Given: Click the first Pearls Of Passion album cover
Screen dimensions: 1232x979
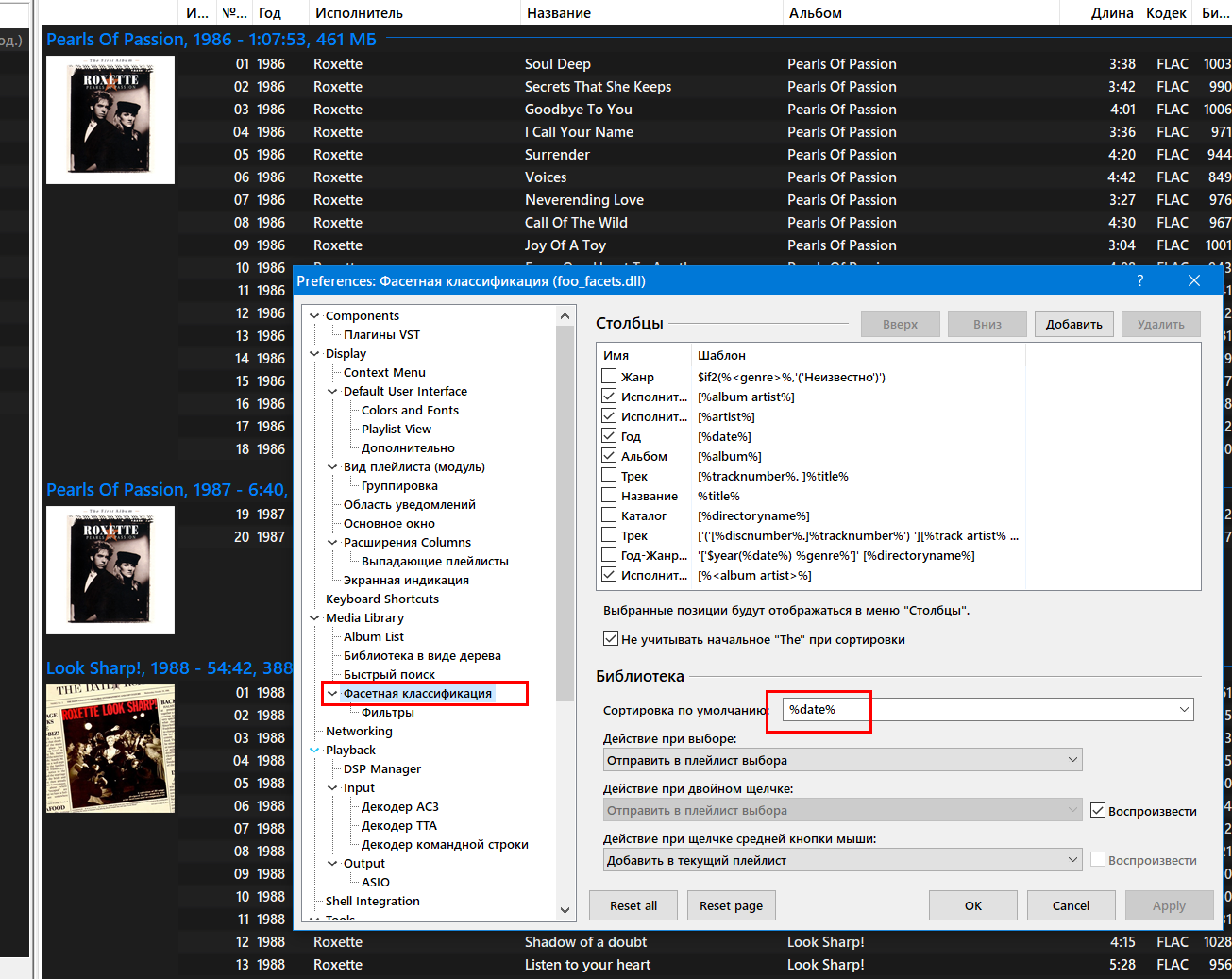Looking at the screenshot, I should point(110,120).
